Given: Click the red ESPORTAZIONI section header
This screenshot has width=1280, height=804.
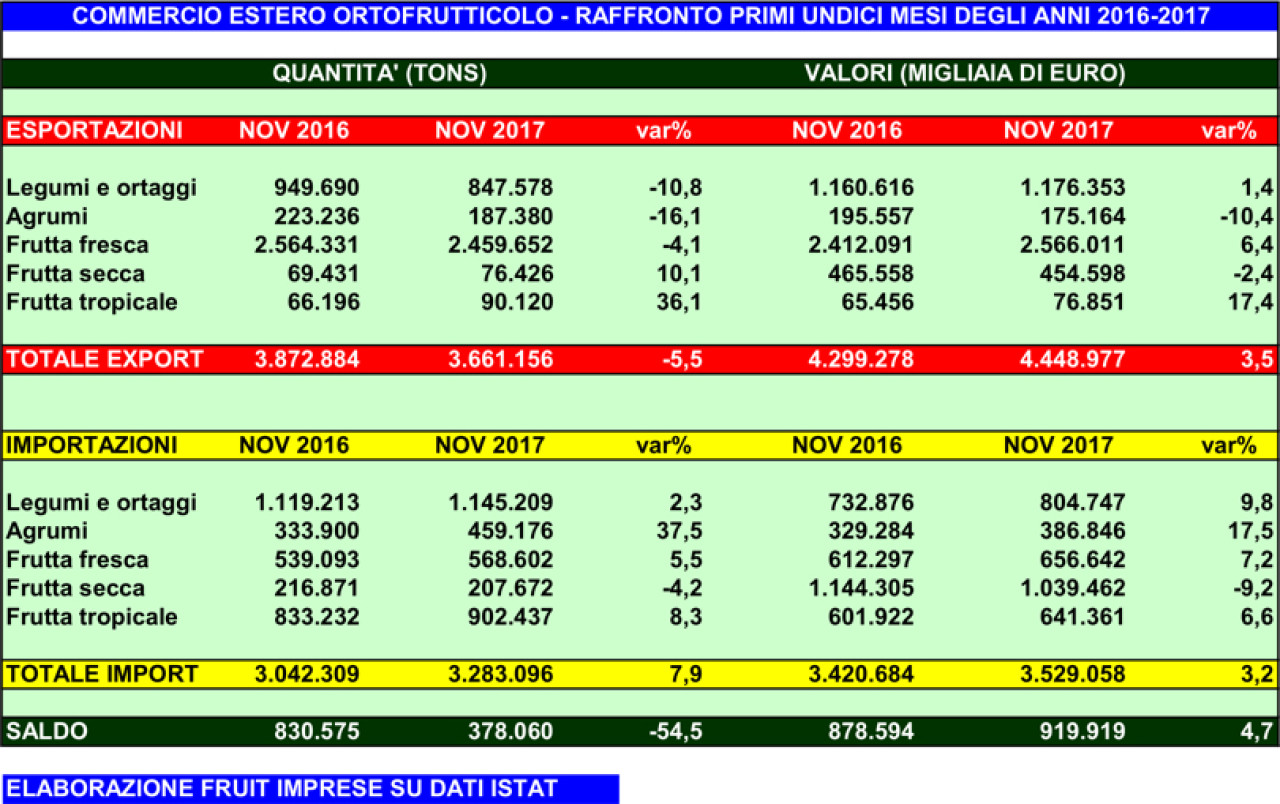Looking at the screenshot, I should tap(95, 130).
